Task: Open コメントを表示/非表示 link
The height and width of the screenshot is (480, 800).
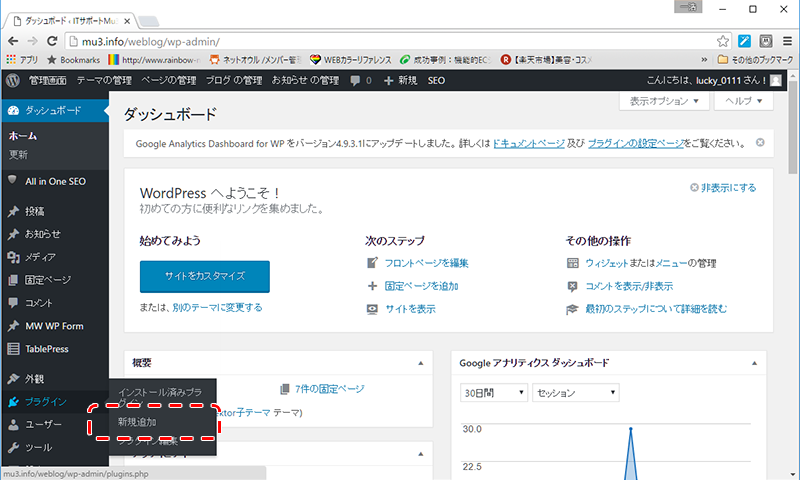Action: (629, 286)
